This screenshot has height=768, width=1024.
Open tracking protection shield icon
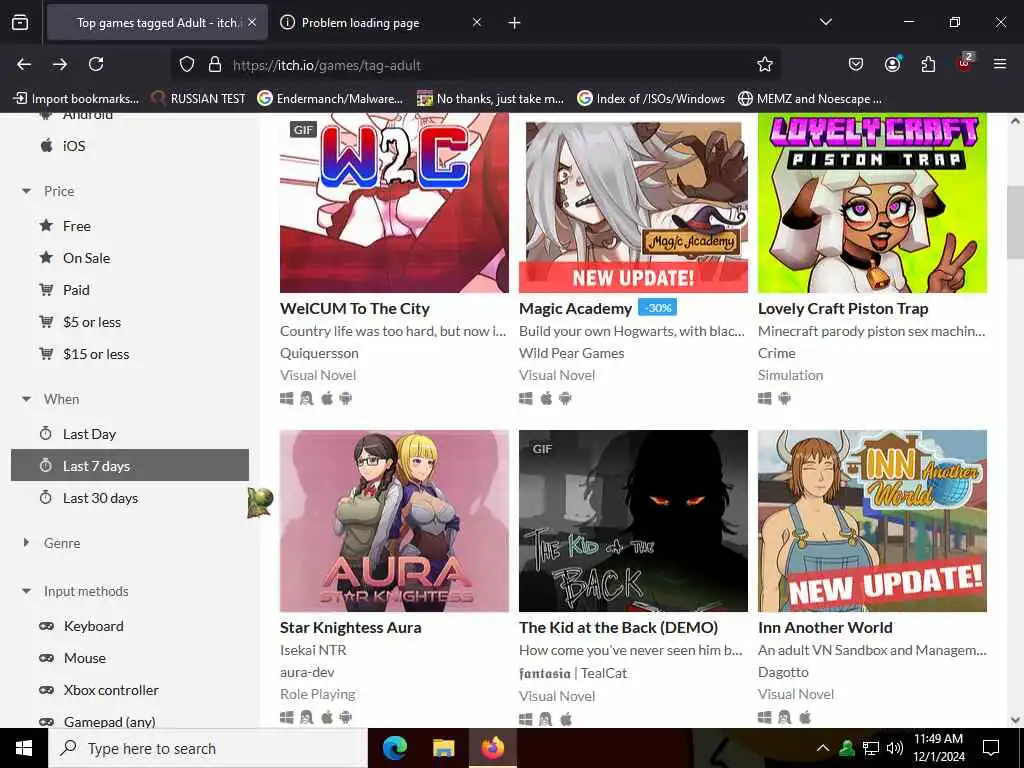tap(187, 65)
